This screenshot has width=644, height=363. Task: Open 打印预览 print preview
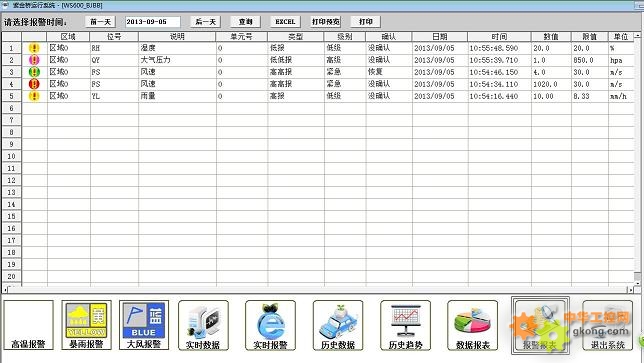tap(325, 22)
